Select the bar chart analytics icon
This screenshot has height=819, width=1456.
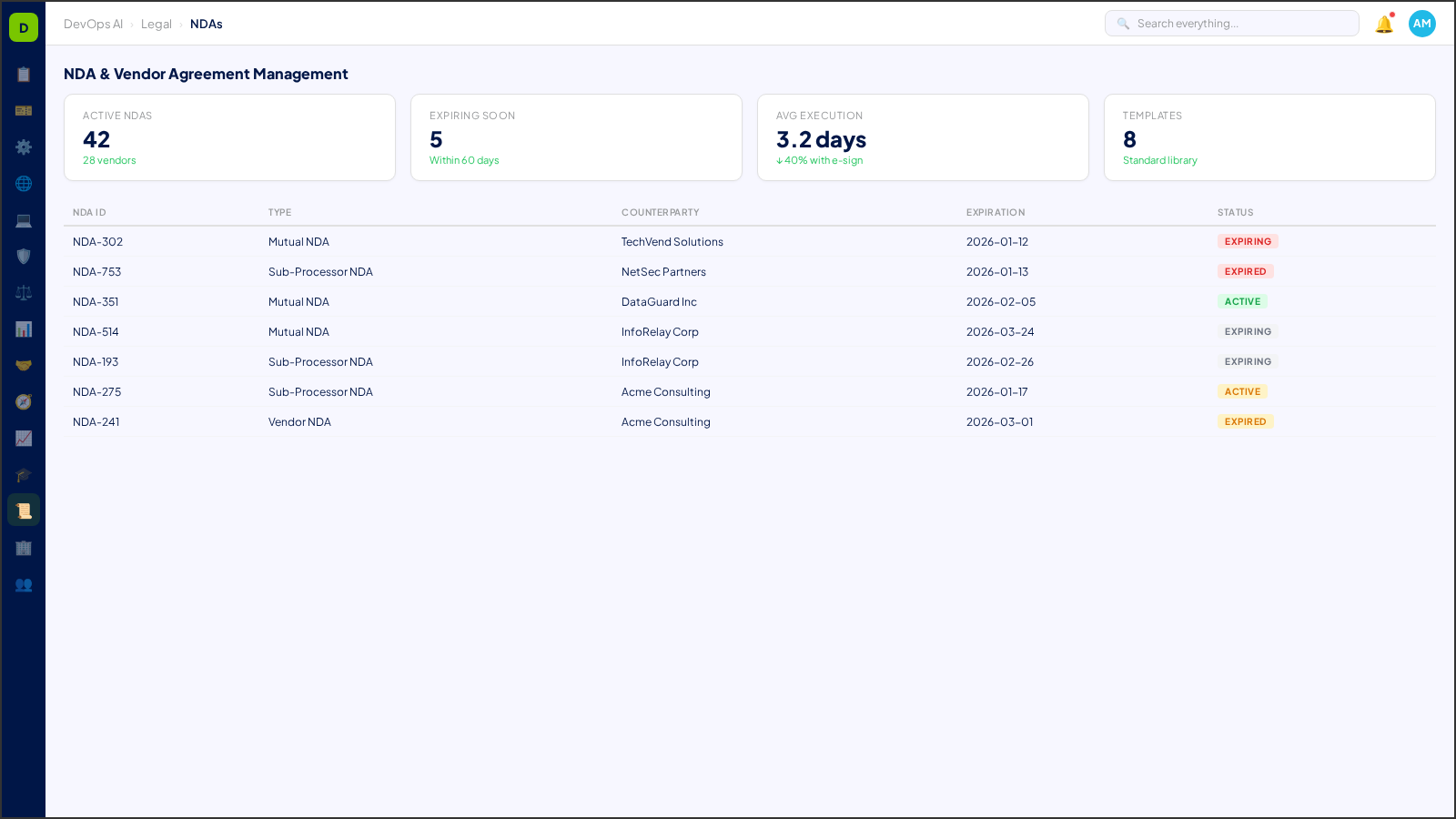click(24, 329)
